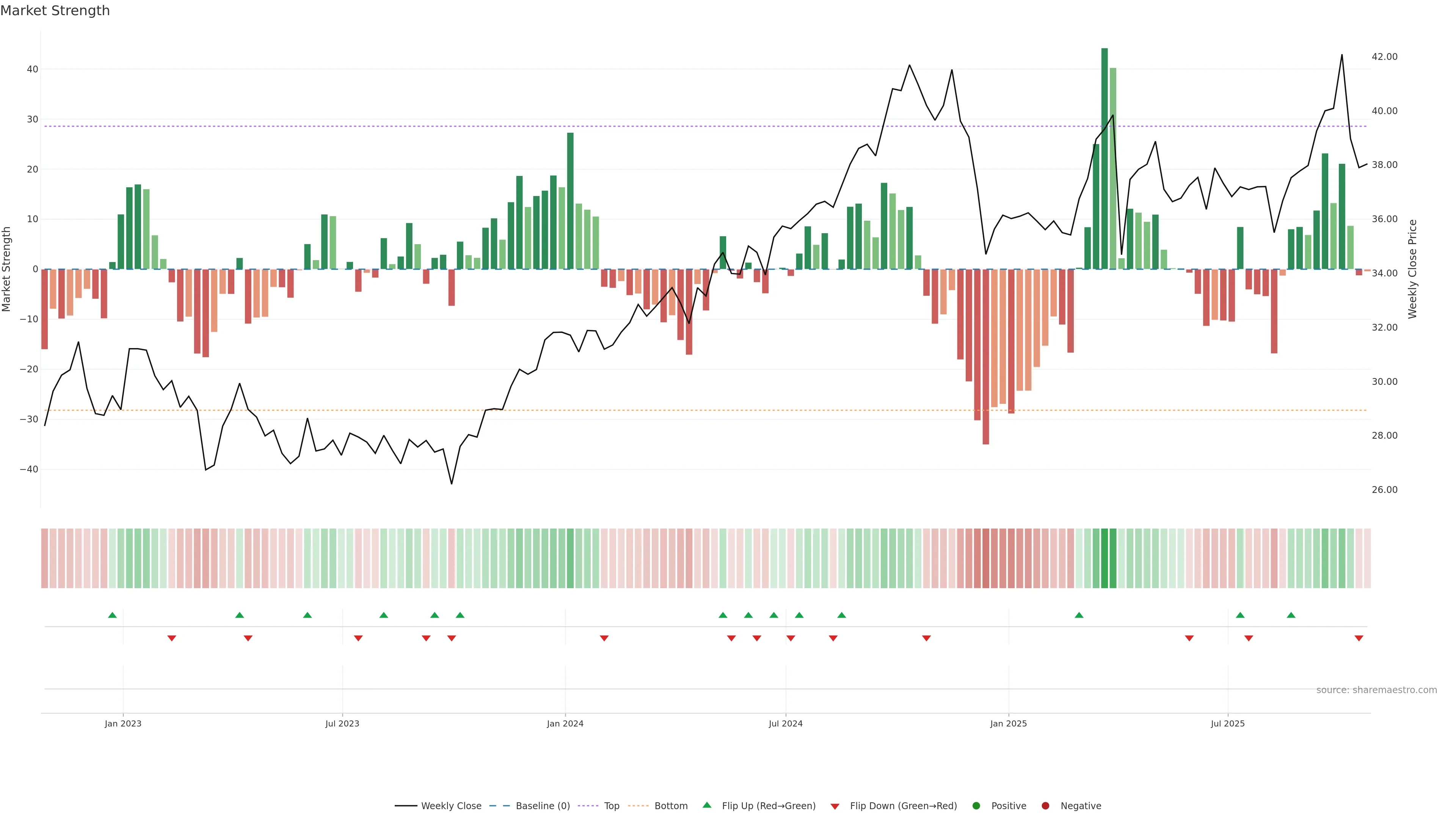Screen dimensions: 1456x819
Task: Click the Jul 2025 x-axis label
Action: (1228, 723)
